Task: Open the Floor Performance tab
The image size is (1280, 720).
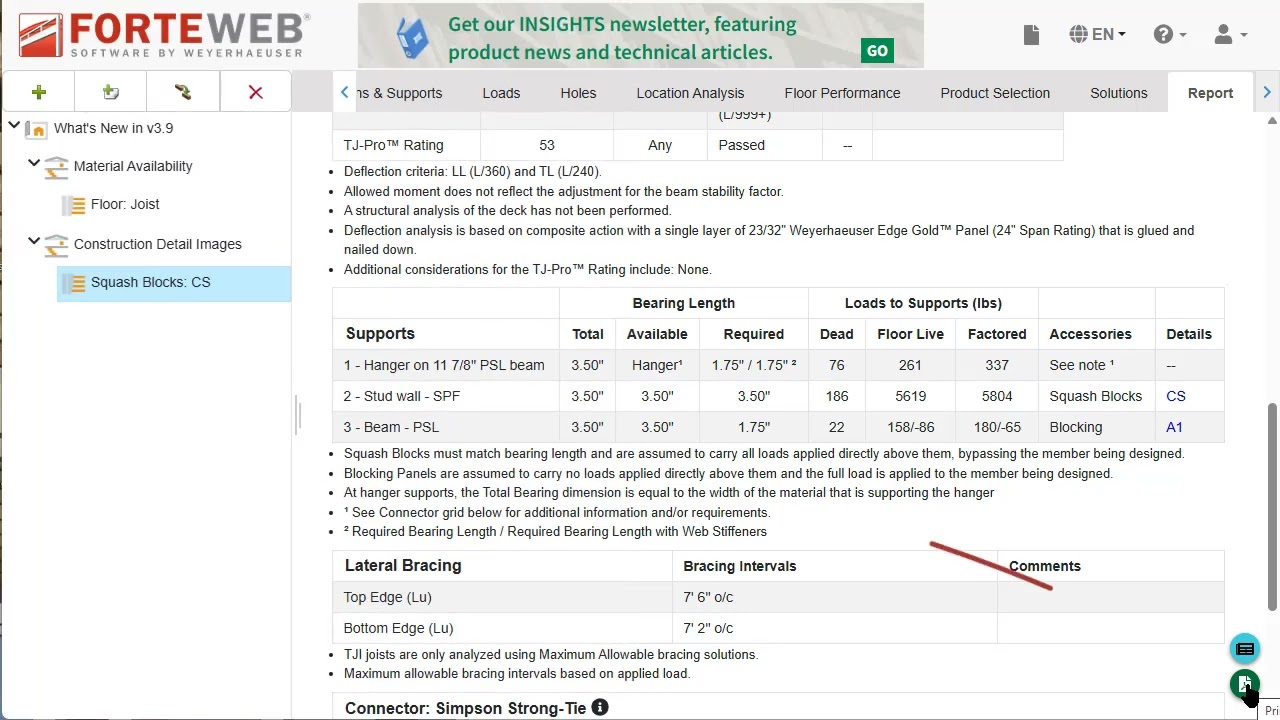Action: [x=842, y=93]
